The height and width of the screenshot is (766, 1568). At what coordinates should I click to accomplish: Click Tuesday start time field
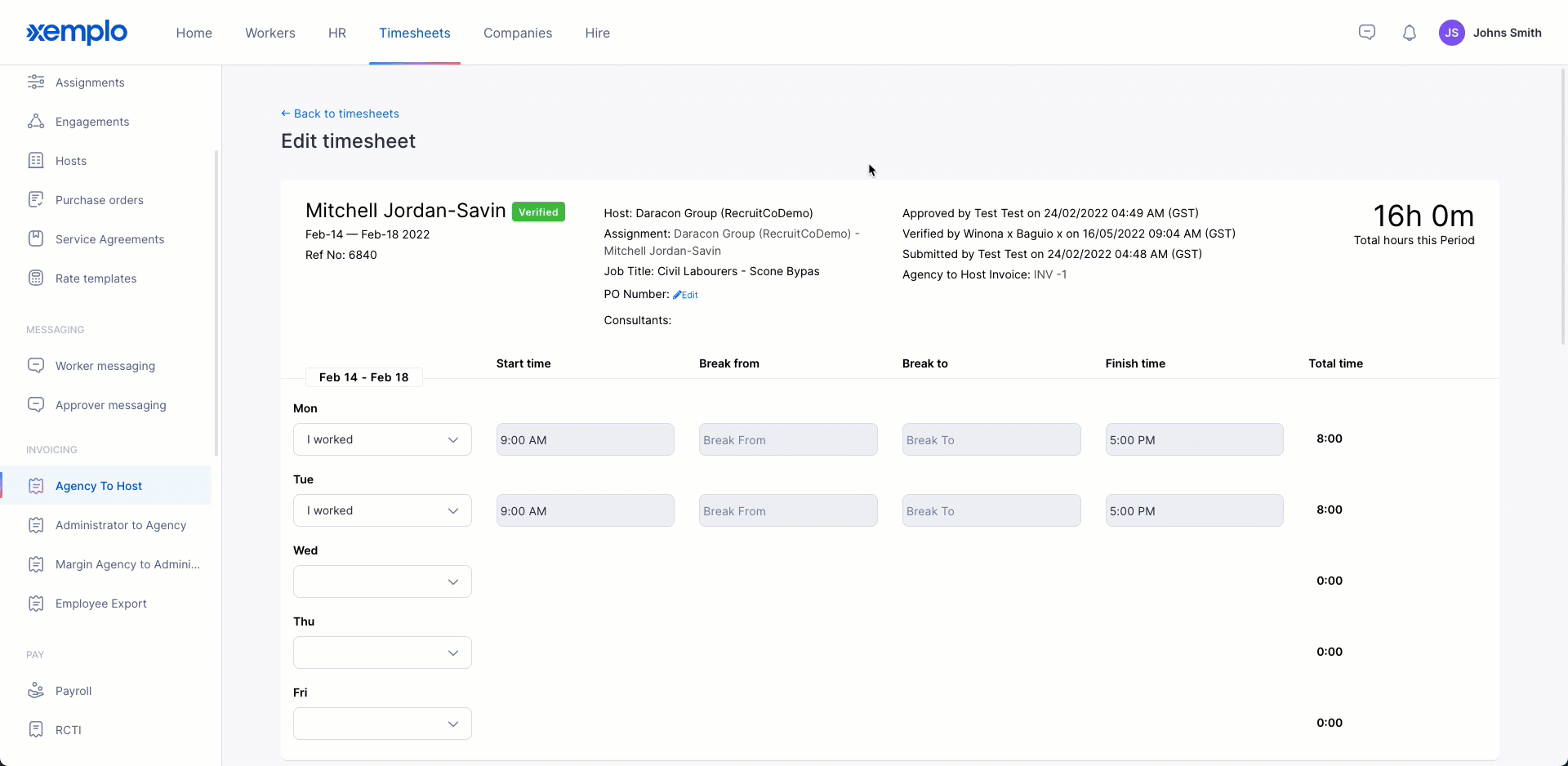586,510
